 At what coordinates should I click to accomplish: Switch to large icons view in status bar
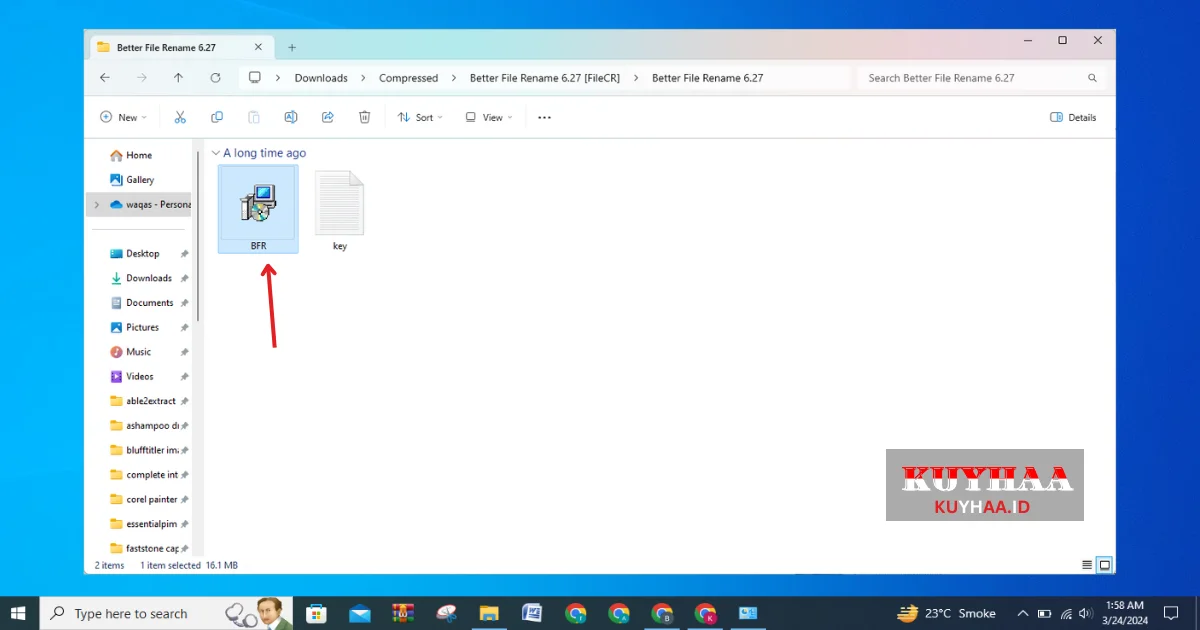pos(1105,565)
